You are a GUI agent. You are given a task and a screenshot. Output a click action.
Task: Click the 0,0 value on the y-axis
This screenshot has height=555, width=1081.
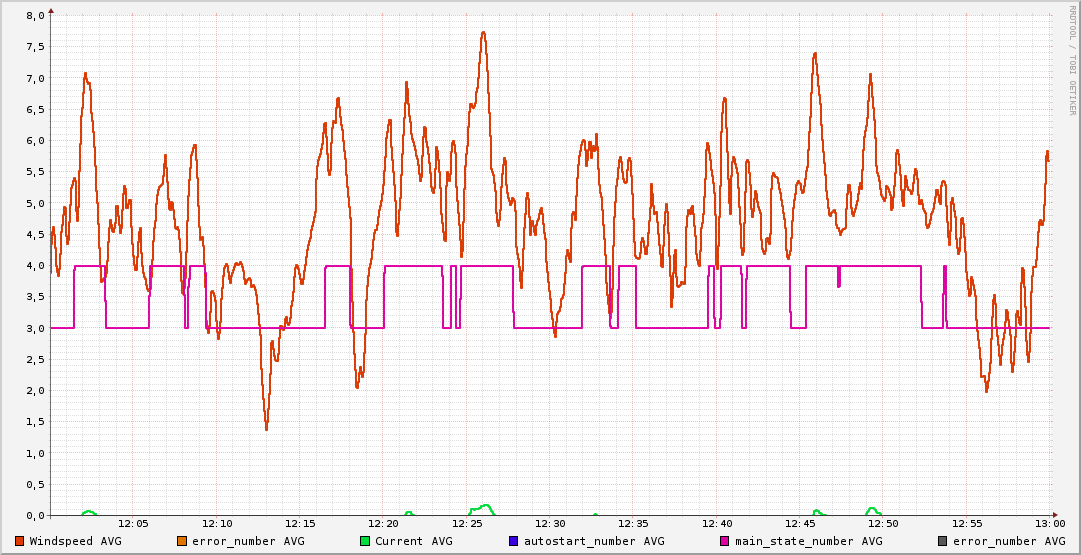click(34, 515)
